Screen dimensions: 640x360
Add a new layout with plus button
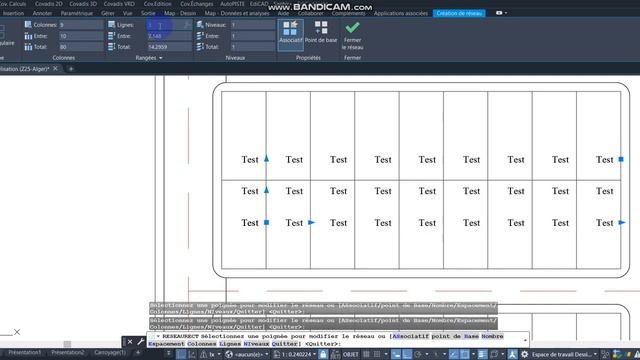[x=138, y=352]
